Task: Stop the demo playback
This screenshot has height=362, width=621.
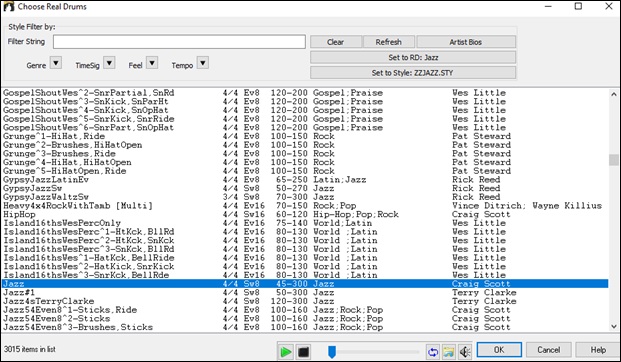Action: pyautogui.click(x=303, y=351)
